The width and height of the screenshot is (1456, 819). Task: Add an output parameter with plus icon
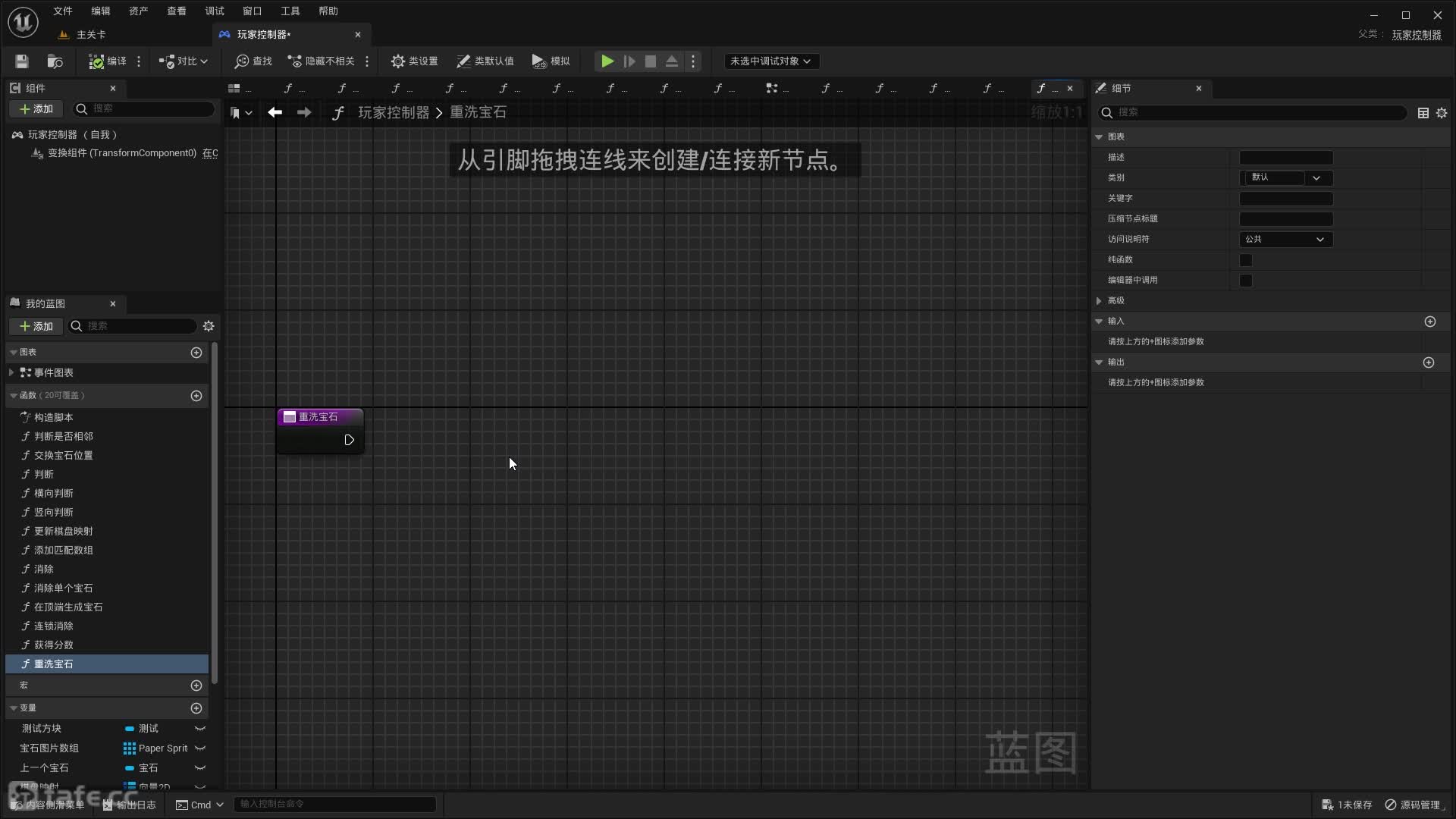1429,362
